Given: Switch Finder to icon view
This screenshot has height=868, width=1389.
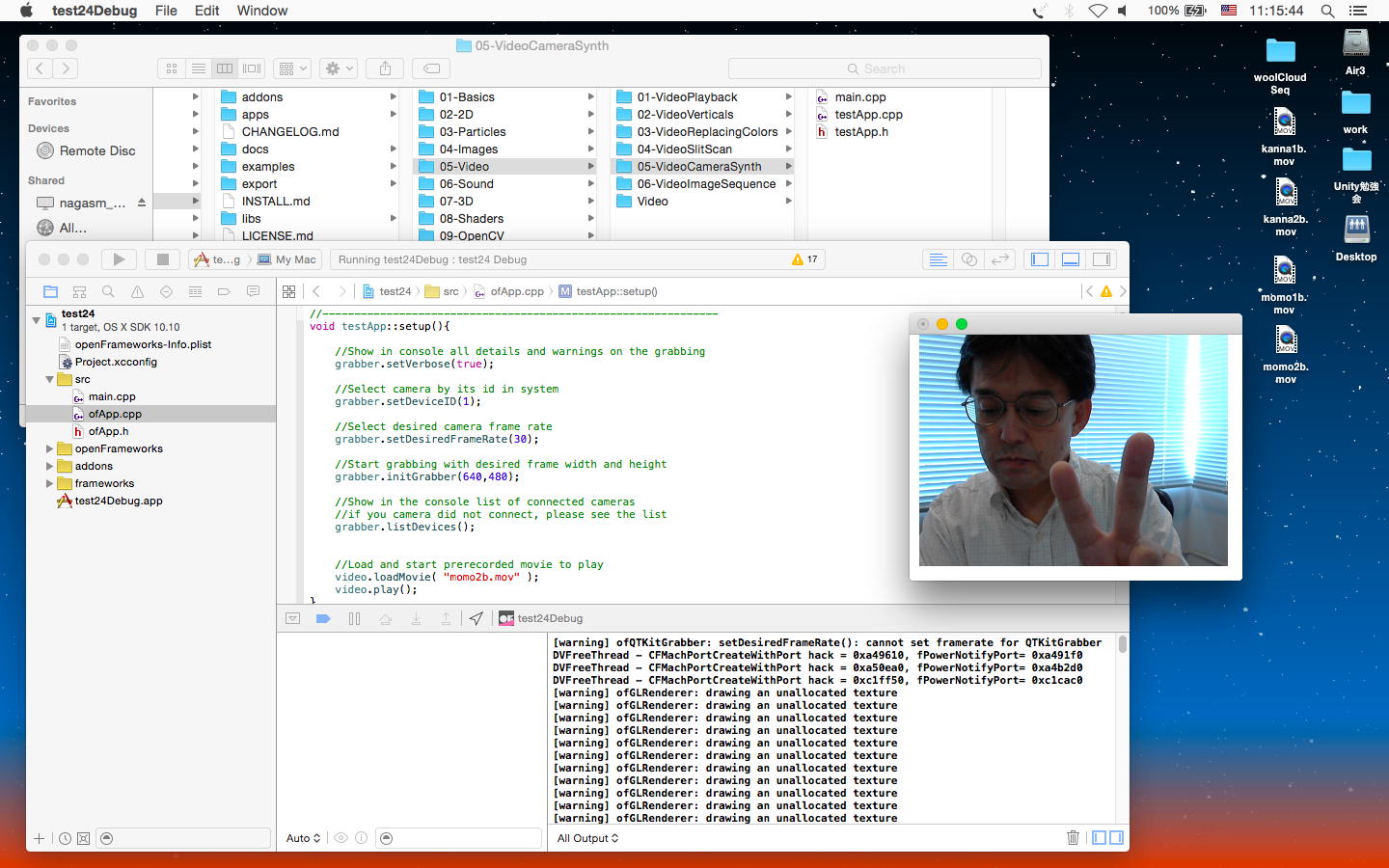Looking at the screenshot, I should pos(172,68).
